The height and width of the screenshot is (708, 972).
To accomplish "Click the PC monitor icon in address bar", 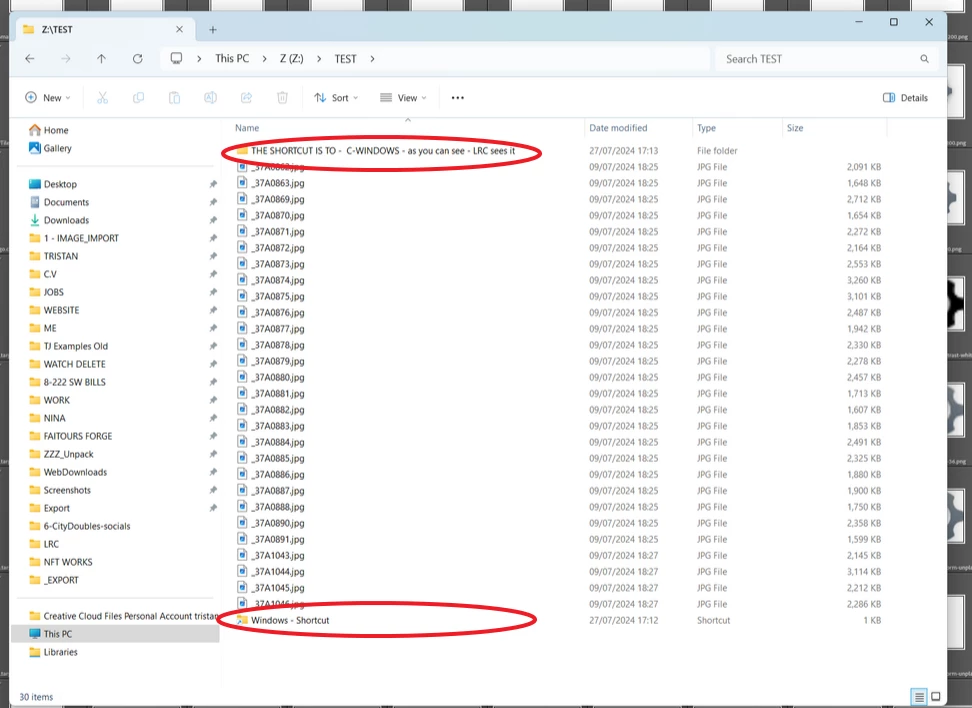I will (177, 58).
